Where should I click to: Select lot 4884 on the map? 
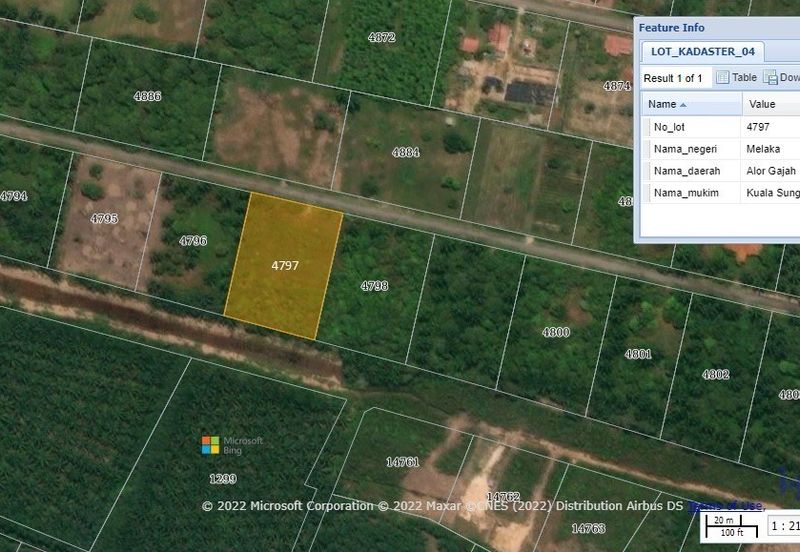click(406, 152)
